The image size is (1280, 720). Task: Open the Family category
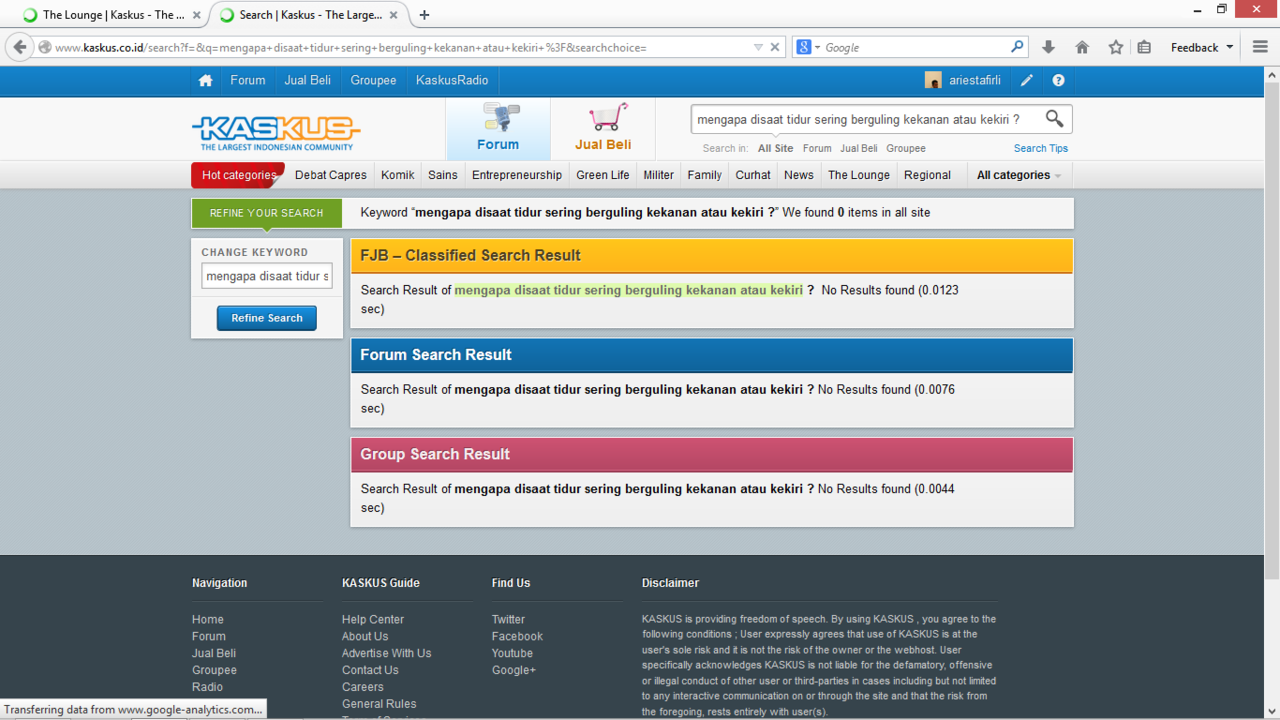click(x=705, y=175)
